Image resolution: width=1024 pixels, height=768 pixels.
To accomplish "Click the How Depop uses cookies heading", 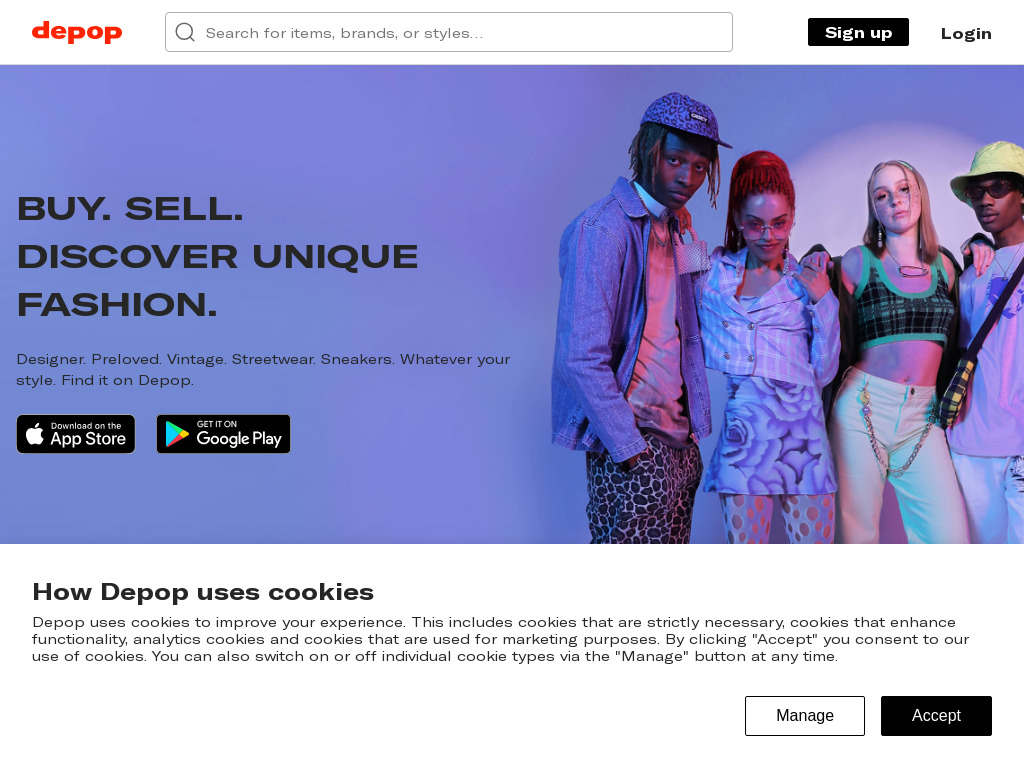I will [x=203, y=592].
